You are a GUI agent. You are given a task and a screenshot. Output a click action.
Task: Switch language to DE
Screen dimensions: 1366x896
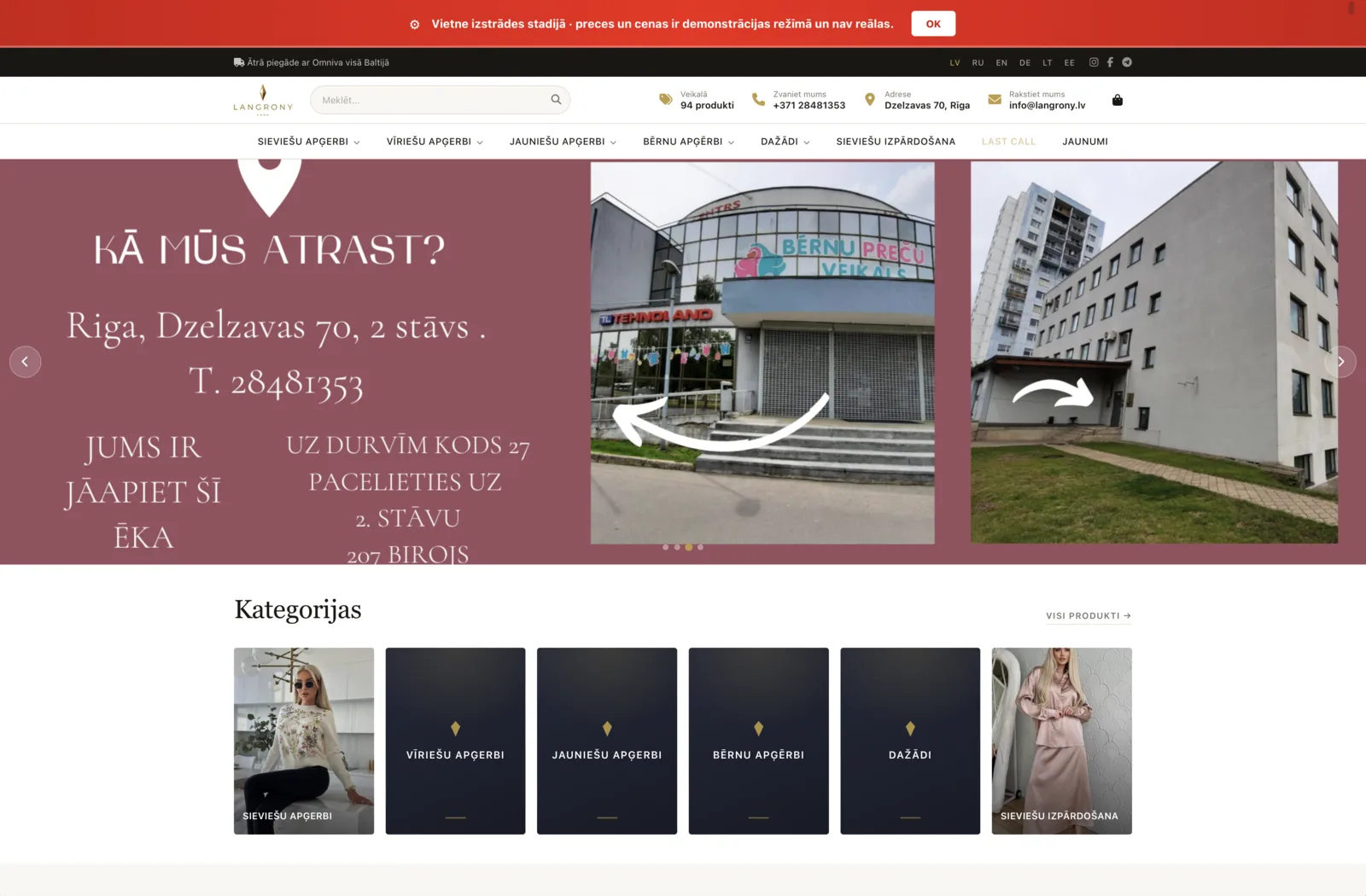tap(1024, 63)
